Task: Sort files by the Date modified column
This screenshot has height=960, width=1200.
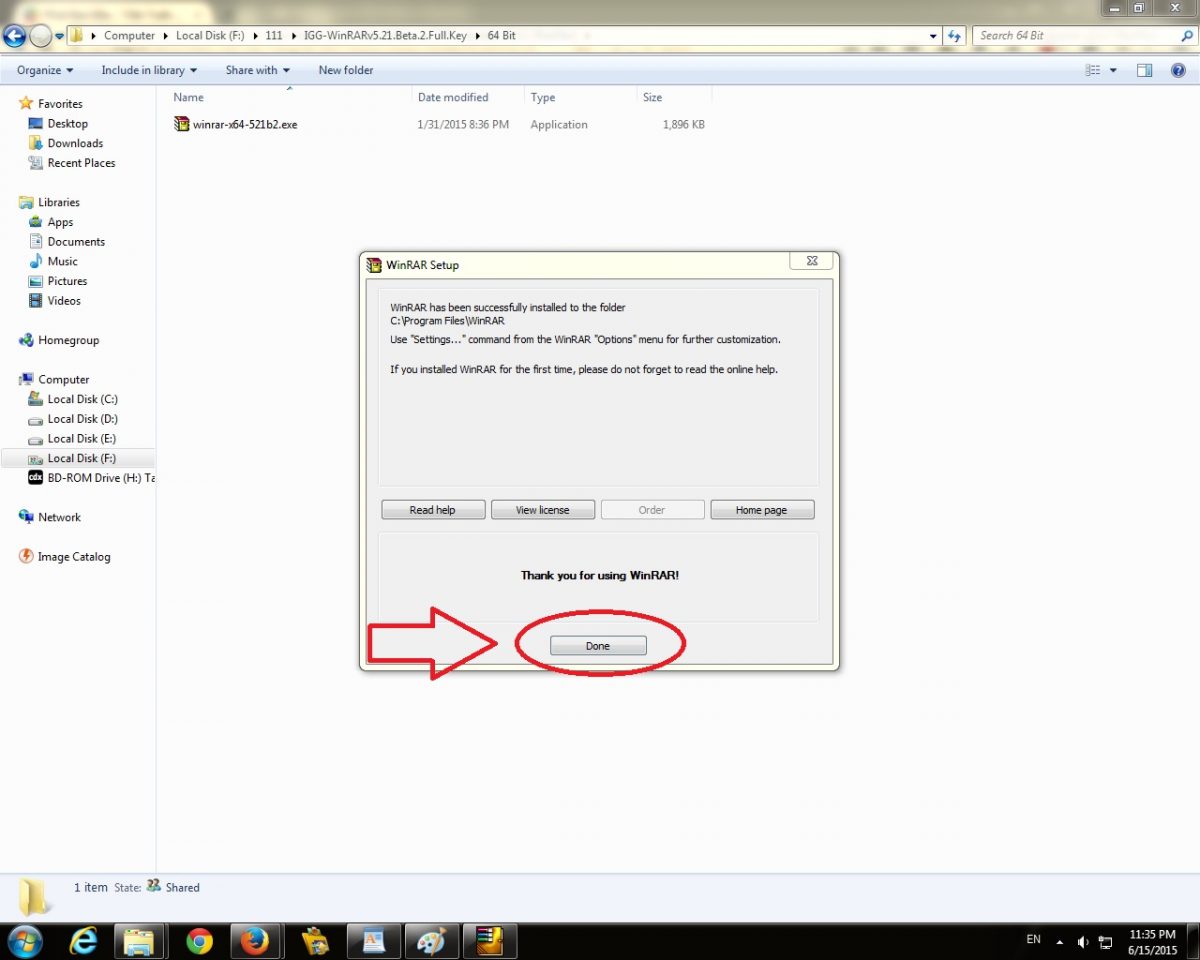Action: click(x=453, y=97)
